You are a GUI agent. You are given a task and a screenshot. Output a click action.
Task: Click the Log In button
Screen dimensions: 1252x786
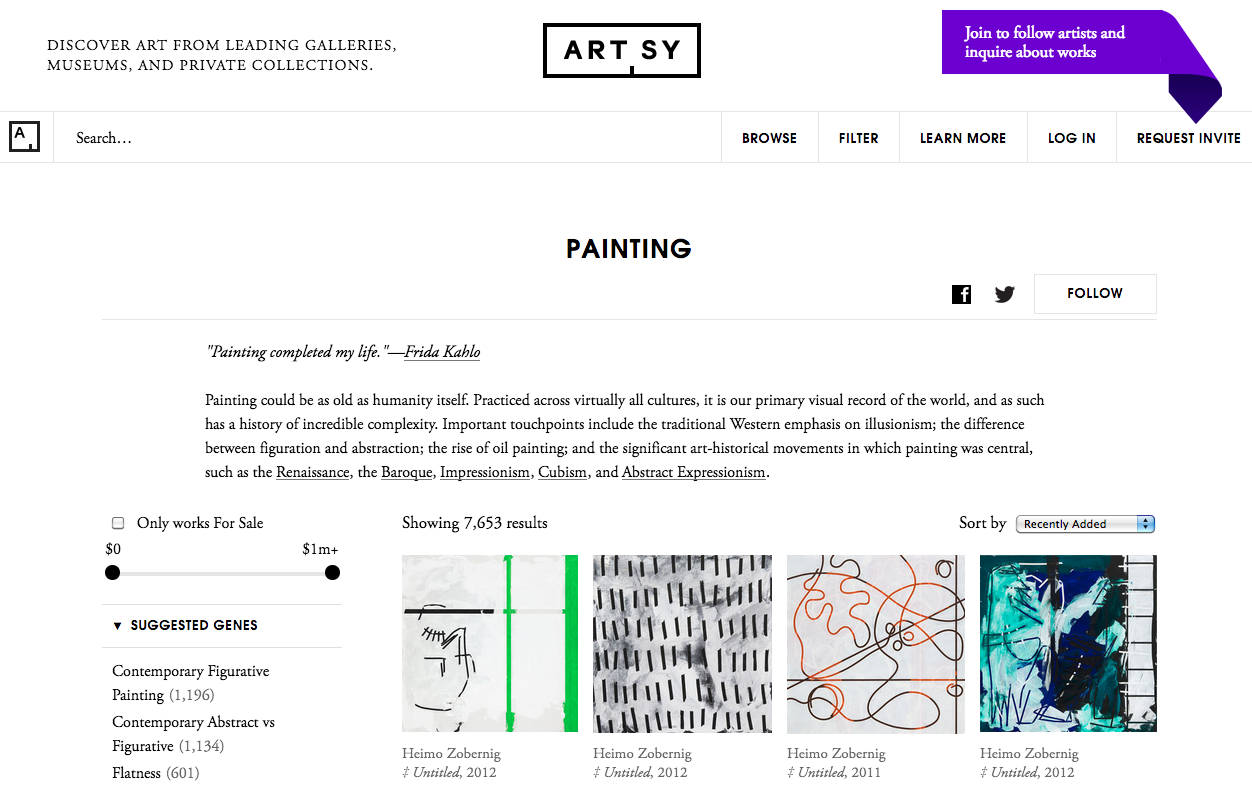[x=1071, y=138]
